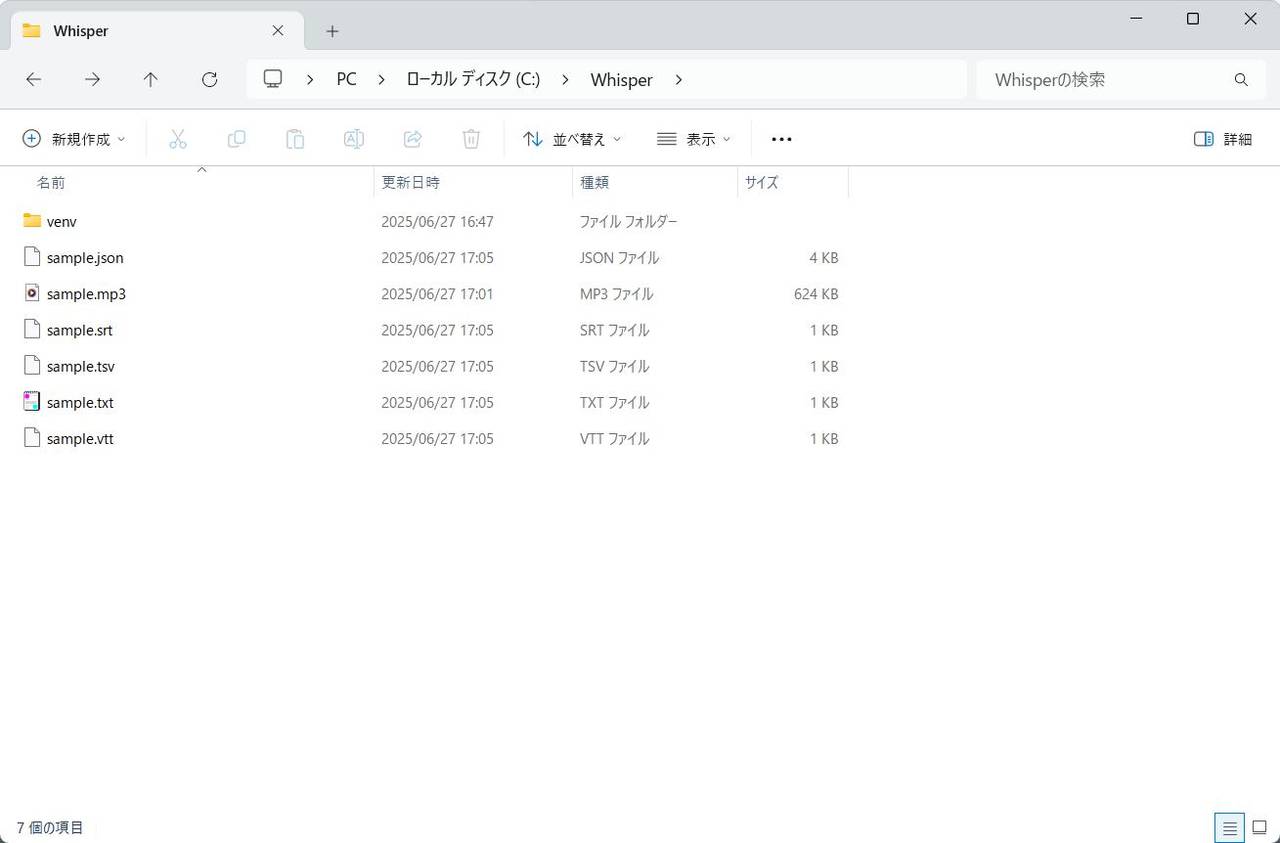Screen dimensions: 1280x843
Task: Click the Paste clipboard icon
Action: (x=295, y=139)
